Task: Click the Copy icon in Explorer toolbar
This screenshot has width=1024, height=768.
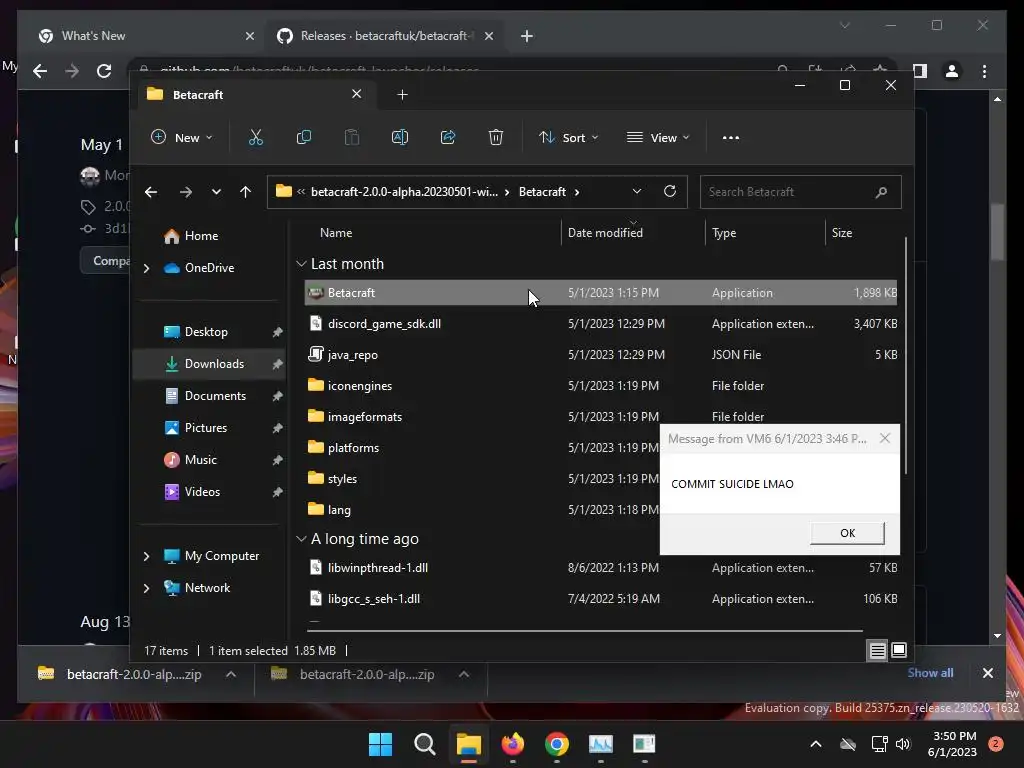Action: coord(304,138)
